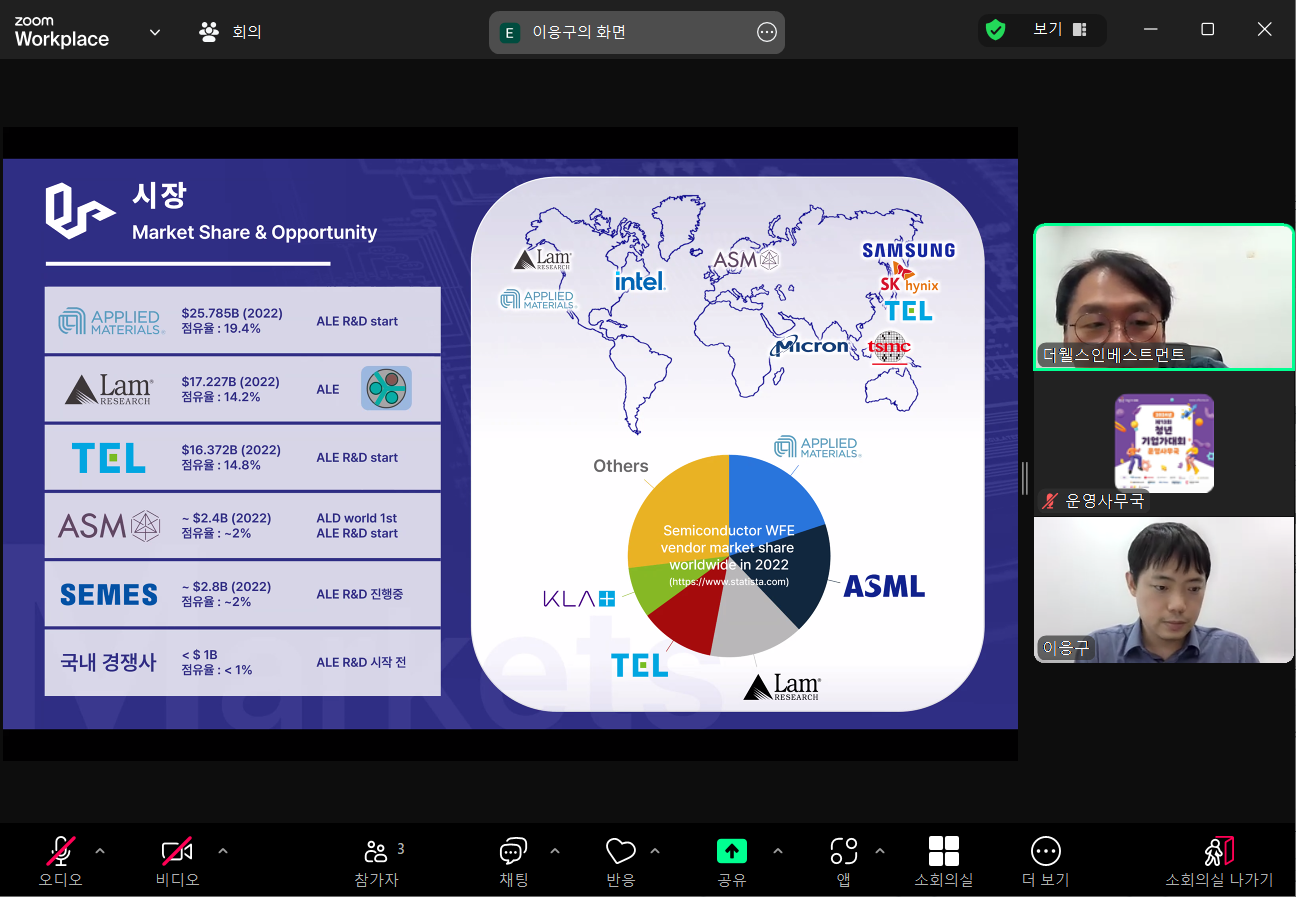Click the "ALE R&D 진행중" text
This screenshot has width=1296, height=897.
click(x=360, y=594)
